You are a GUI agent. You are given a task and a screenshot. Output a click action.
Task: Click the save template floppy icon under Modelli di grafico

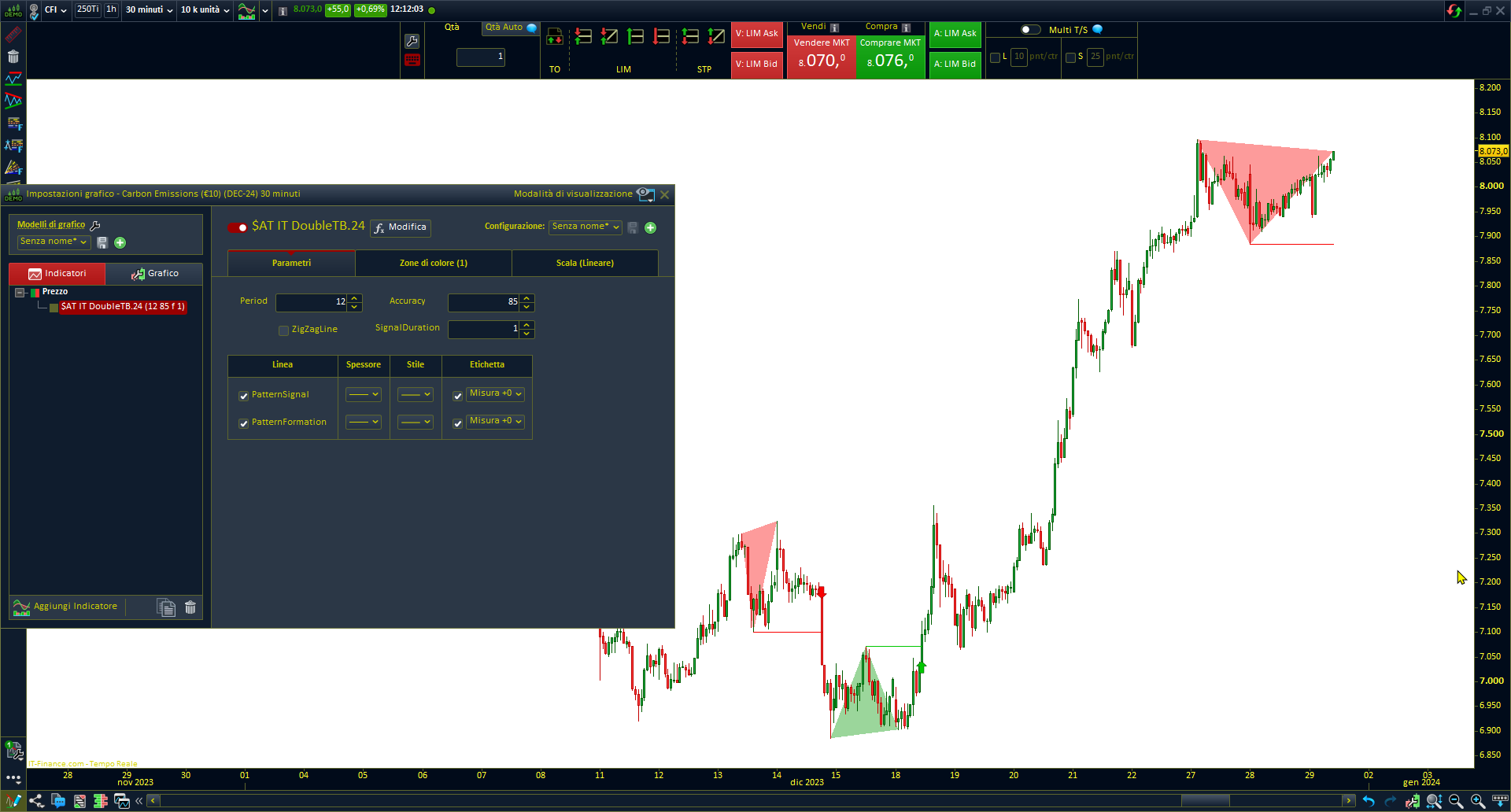click(102, 242)
